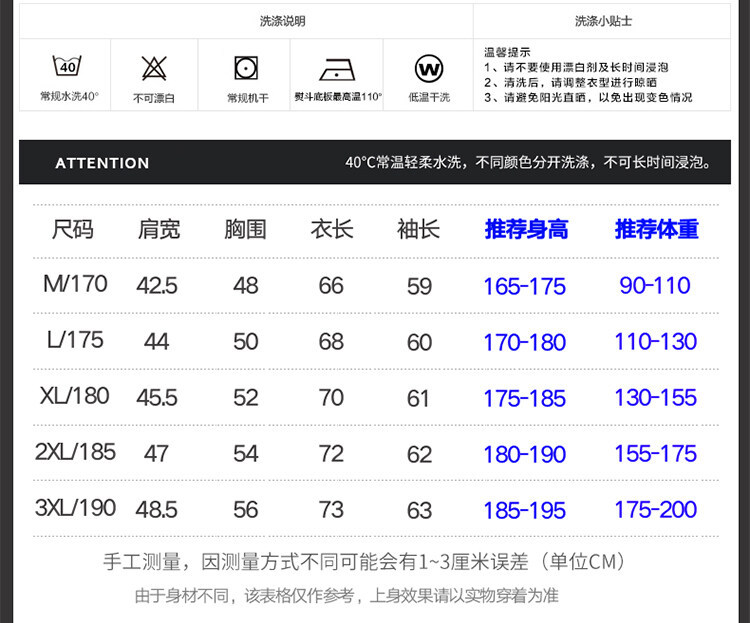
Task: Click length value 66 in M row
Action: click(x=331, y=286)
